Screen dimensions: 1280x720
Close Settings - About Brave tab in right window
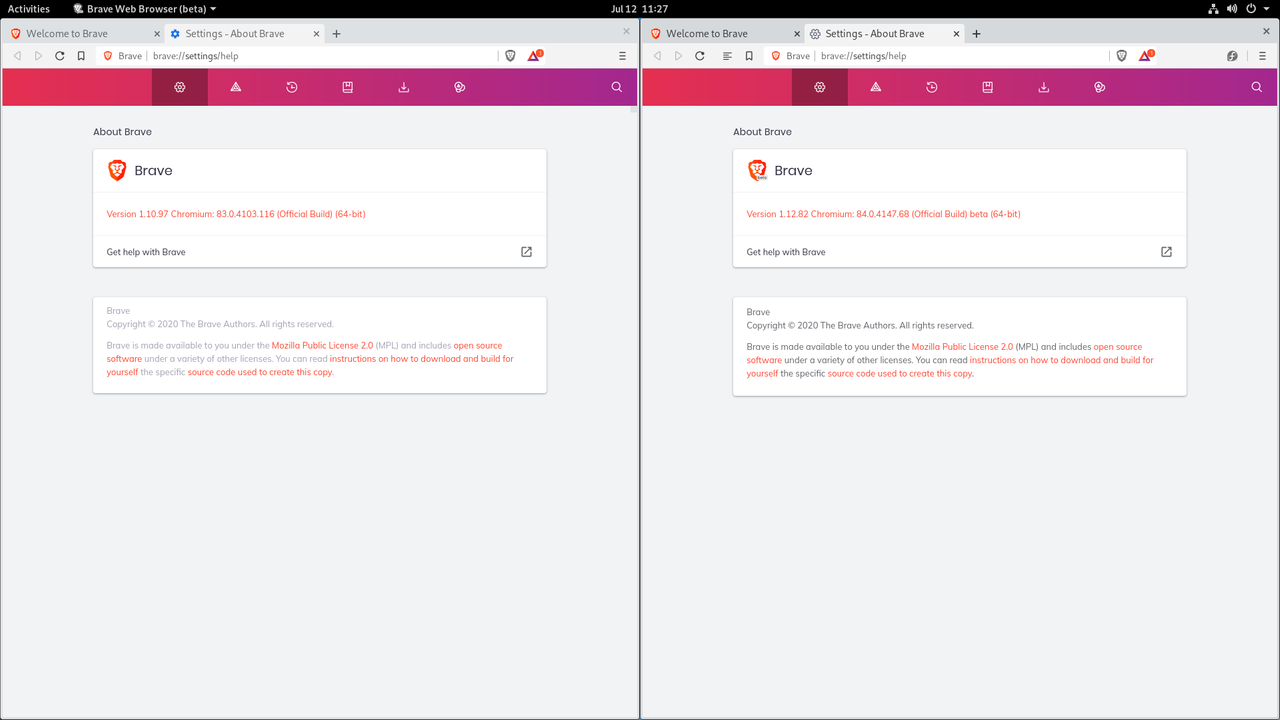(954, 33)
